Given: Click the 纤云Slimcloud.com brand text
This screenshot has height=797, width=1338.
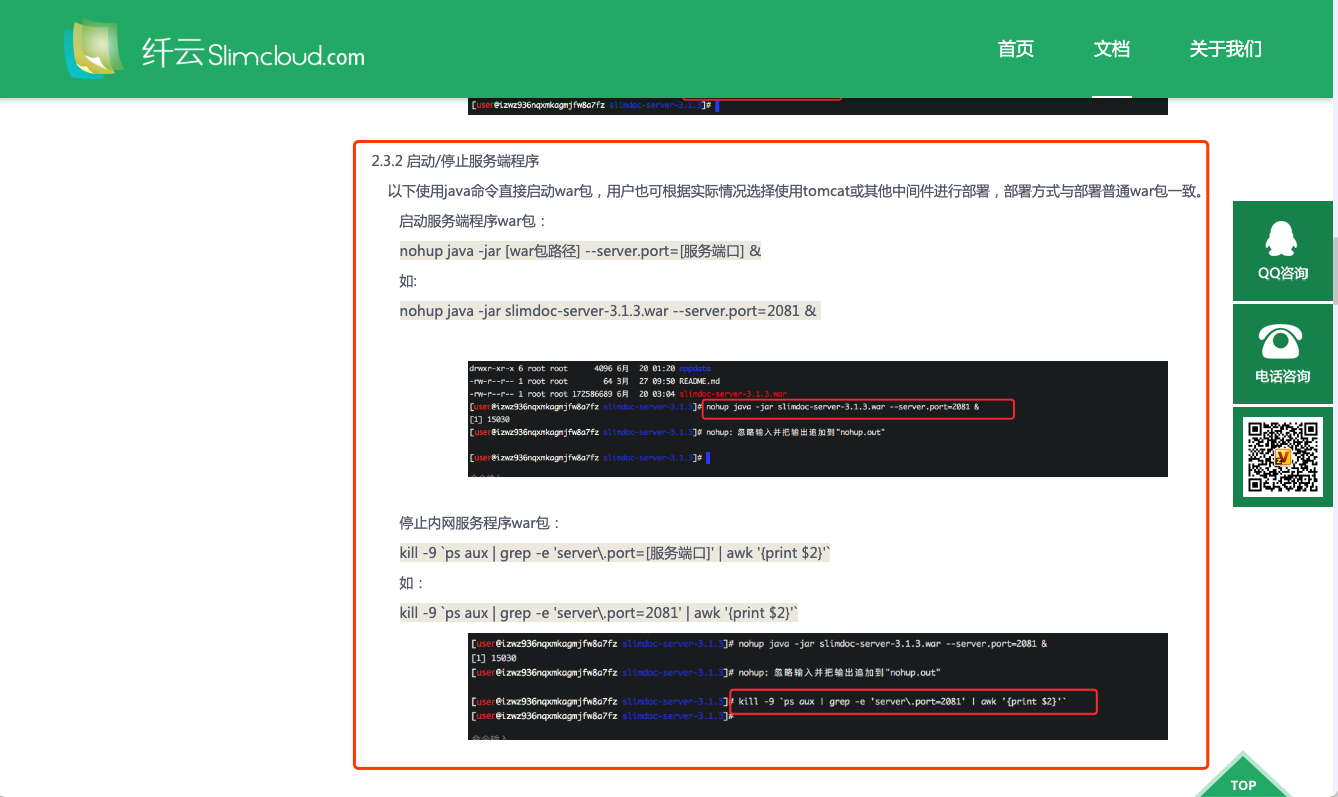Looking at the screenshot, I should pyautogui.click(x=253, y=54).
